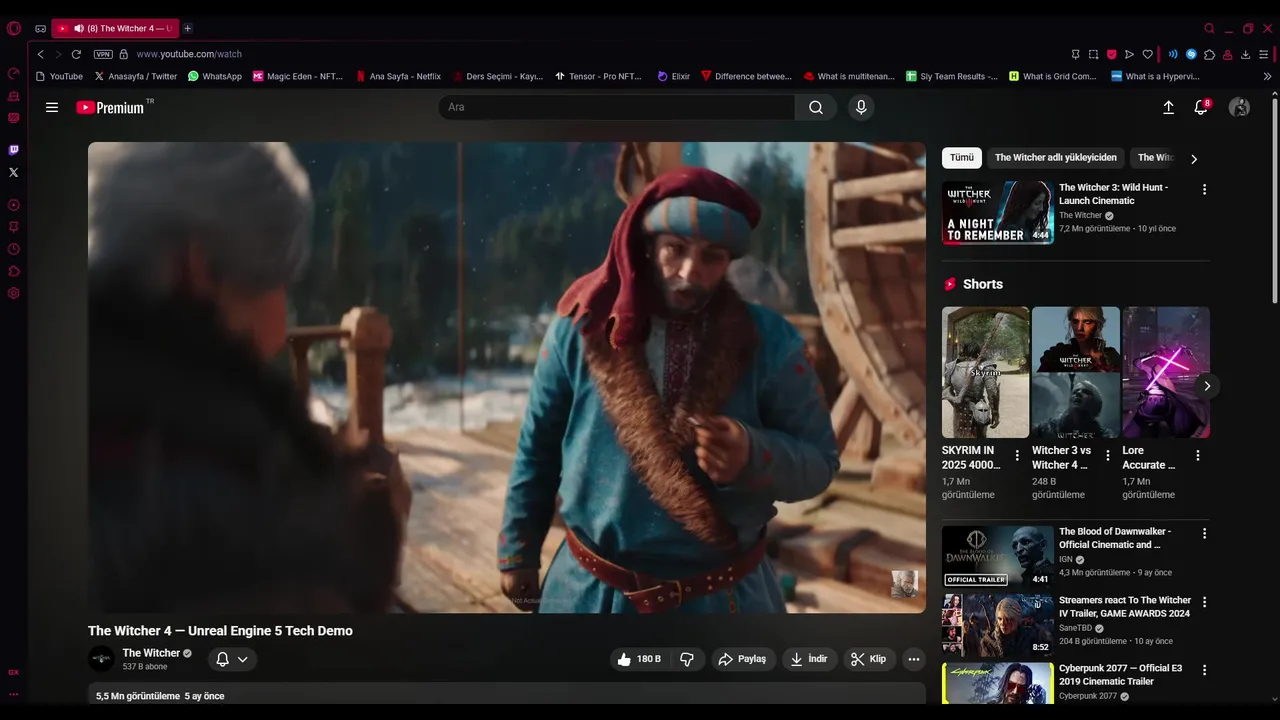1280x720 pixels.
Task: Open the sidebar extensions cube icon
Action: [14, 271]
